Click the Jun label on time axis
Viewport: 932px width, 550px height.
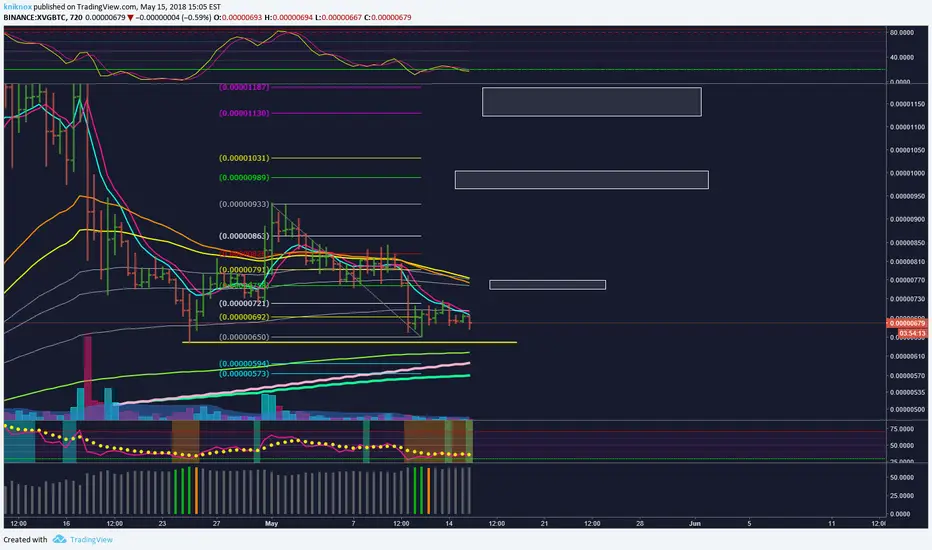(x=694, y=523)
